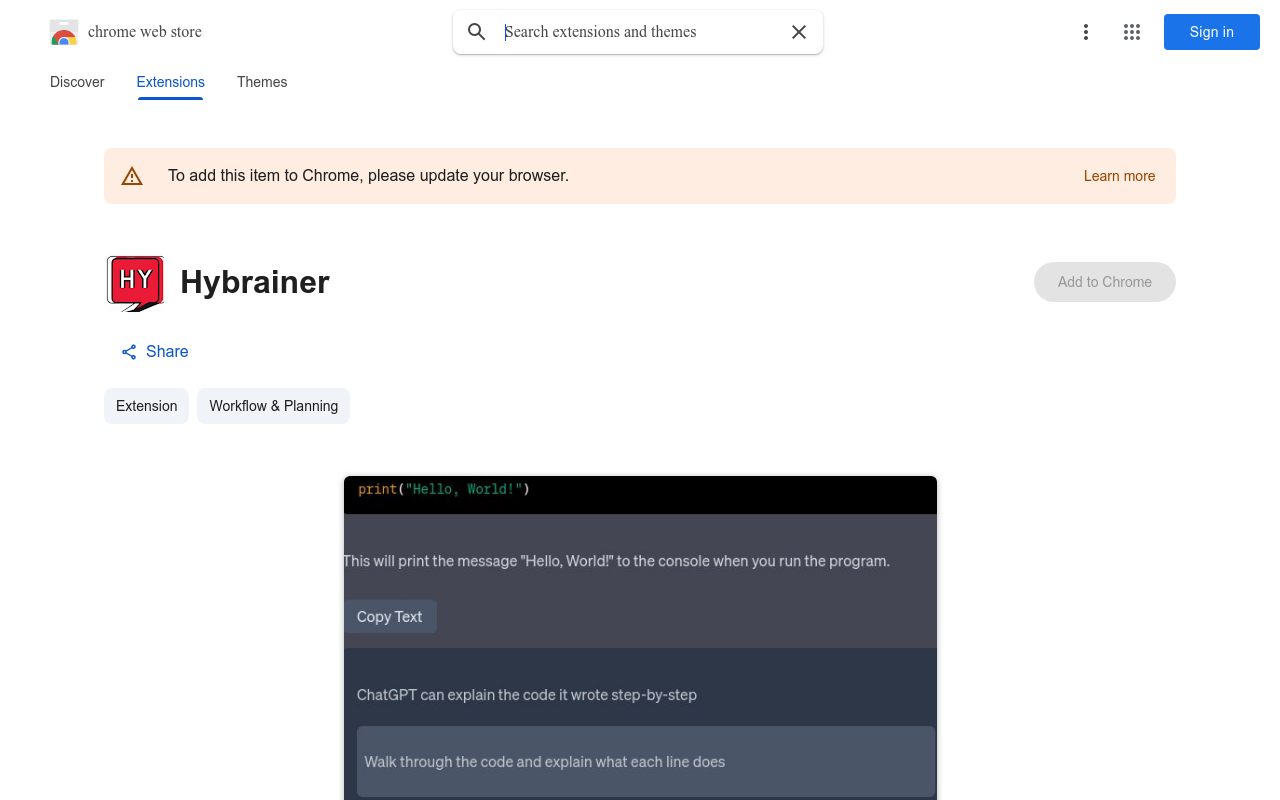This screenshot has width=1280, height=800.
Task: Click the update your browser warning text
Action: (368, 176)
